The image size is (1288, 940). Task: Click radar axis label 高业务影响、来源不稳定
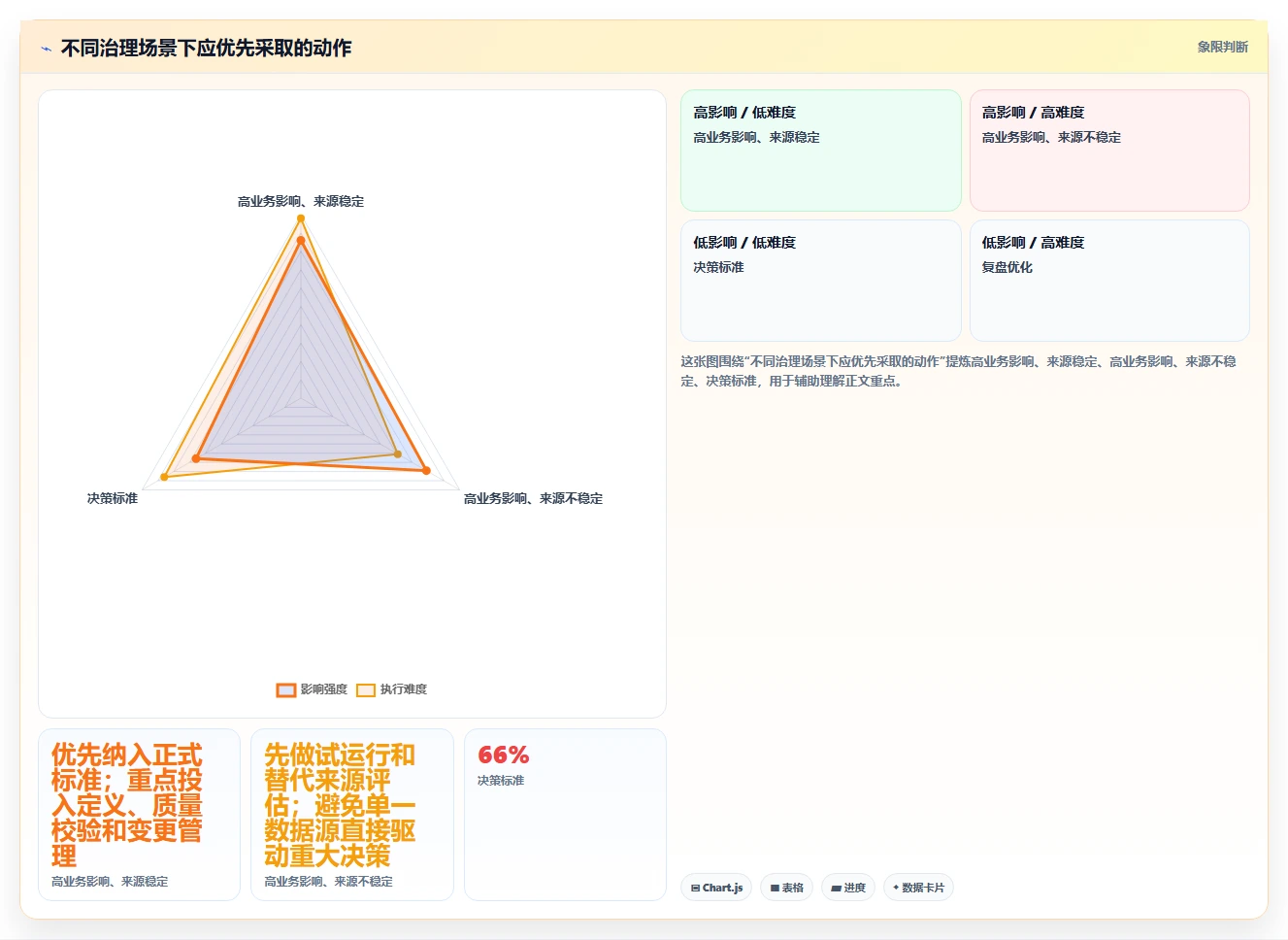(x=533, y=498)
